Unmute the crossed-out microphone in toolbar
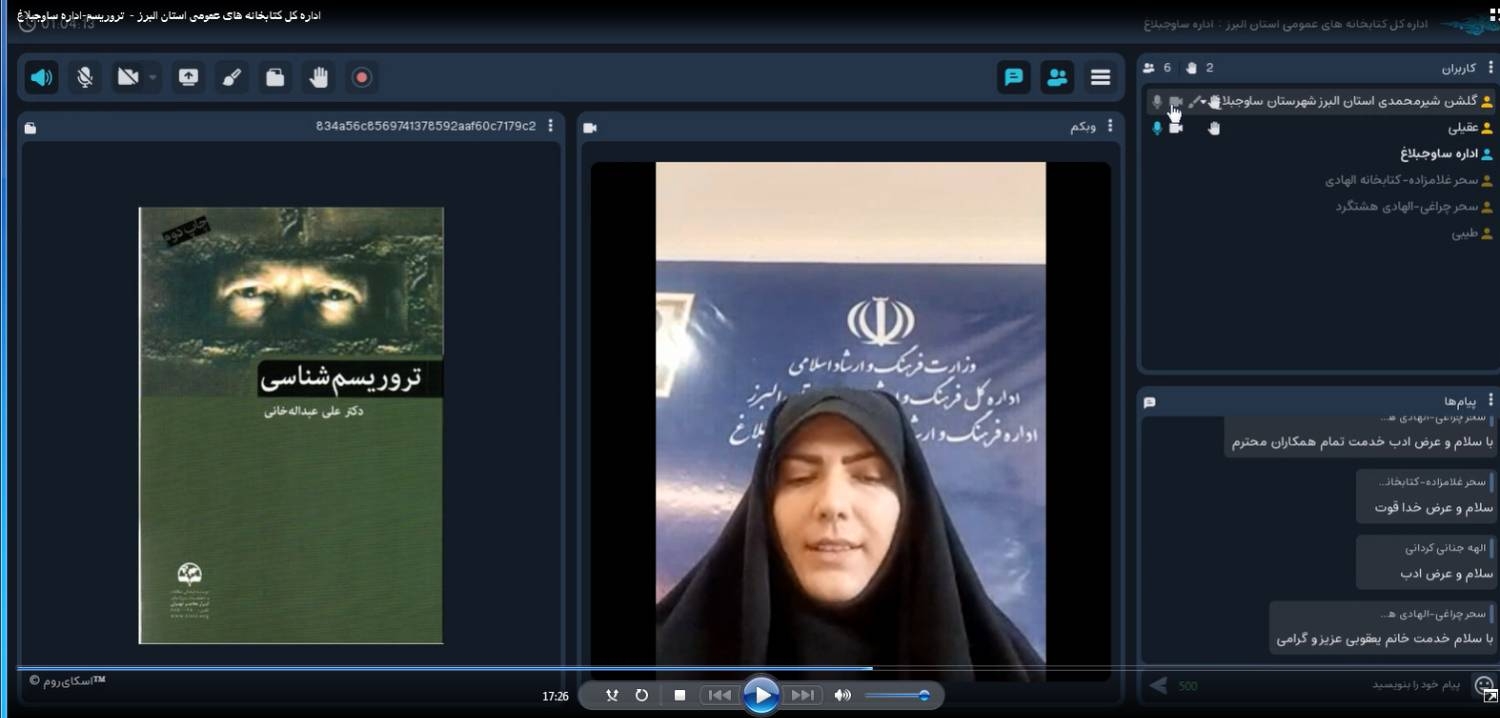The width and height of the screenshot is (1500, 718). pyautogui.click(x=85, y=77)
